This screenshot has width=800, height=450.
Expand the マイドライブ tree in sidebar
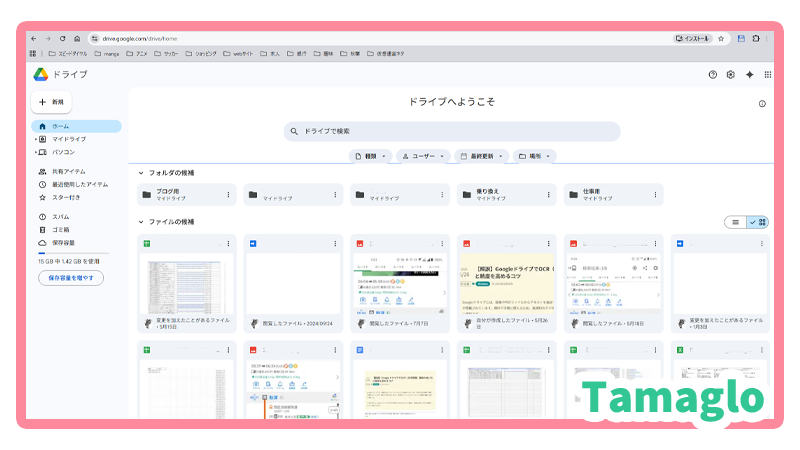click(x=35, y=140)
